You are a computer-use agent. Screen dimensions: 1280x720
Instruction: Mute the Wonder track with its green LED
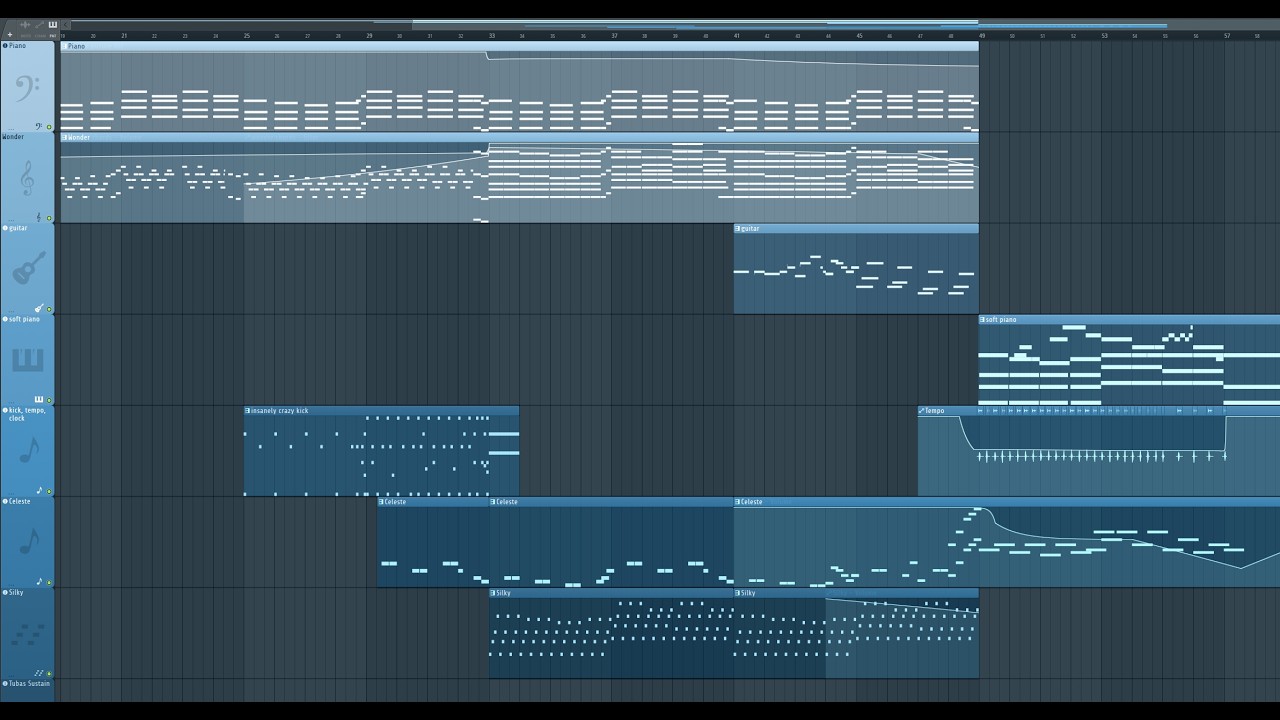coord(49,218)
